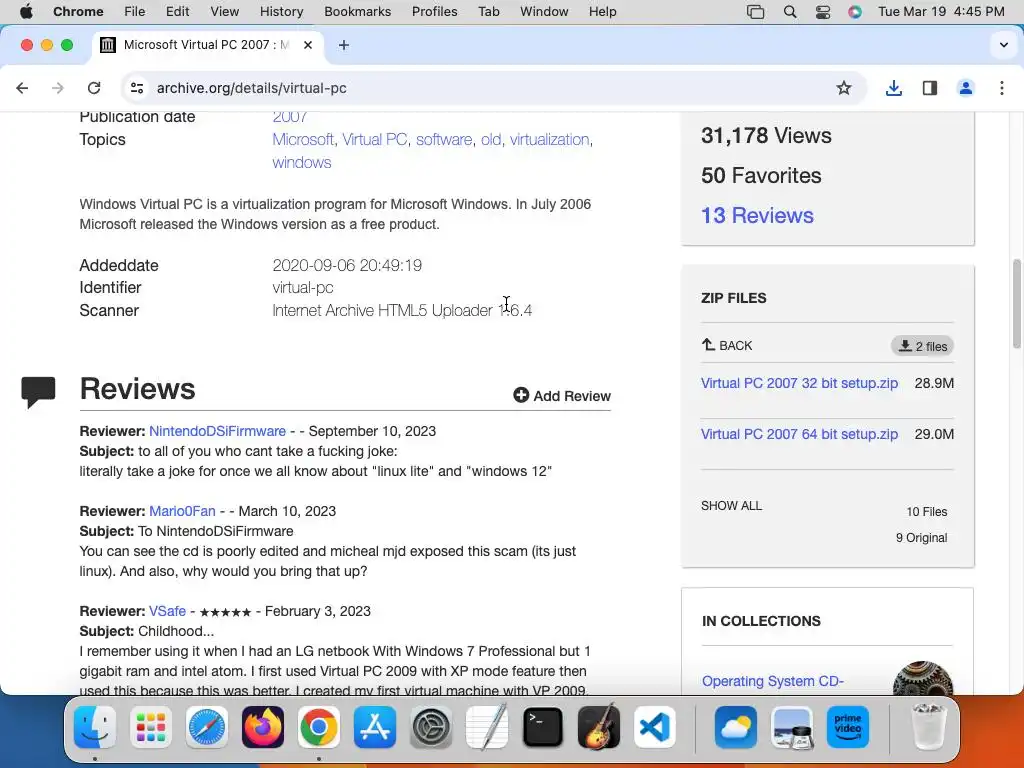
Task: Click the gears collection thumbnail
Action: [923, 678]
